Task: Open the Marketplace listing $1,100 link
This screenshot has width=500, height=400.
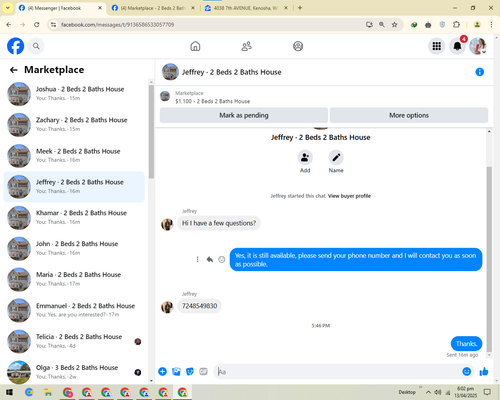Action: pos(212,101)
